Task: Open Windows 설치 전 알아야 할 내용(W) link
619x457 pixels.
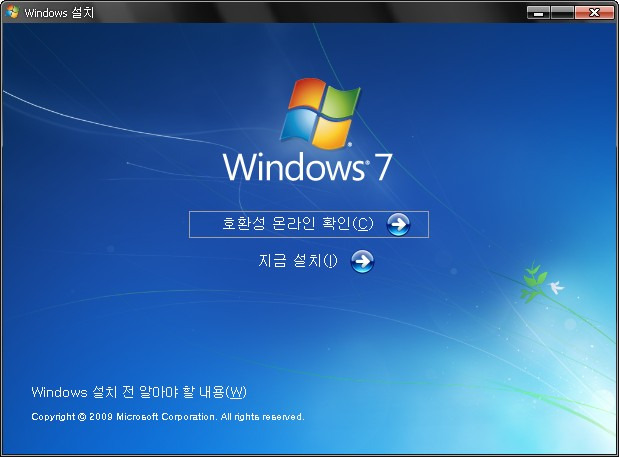Action: [x=139, y=392]
